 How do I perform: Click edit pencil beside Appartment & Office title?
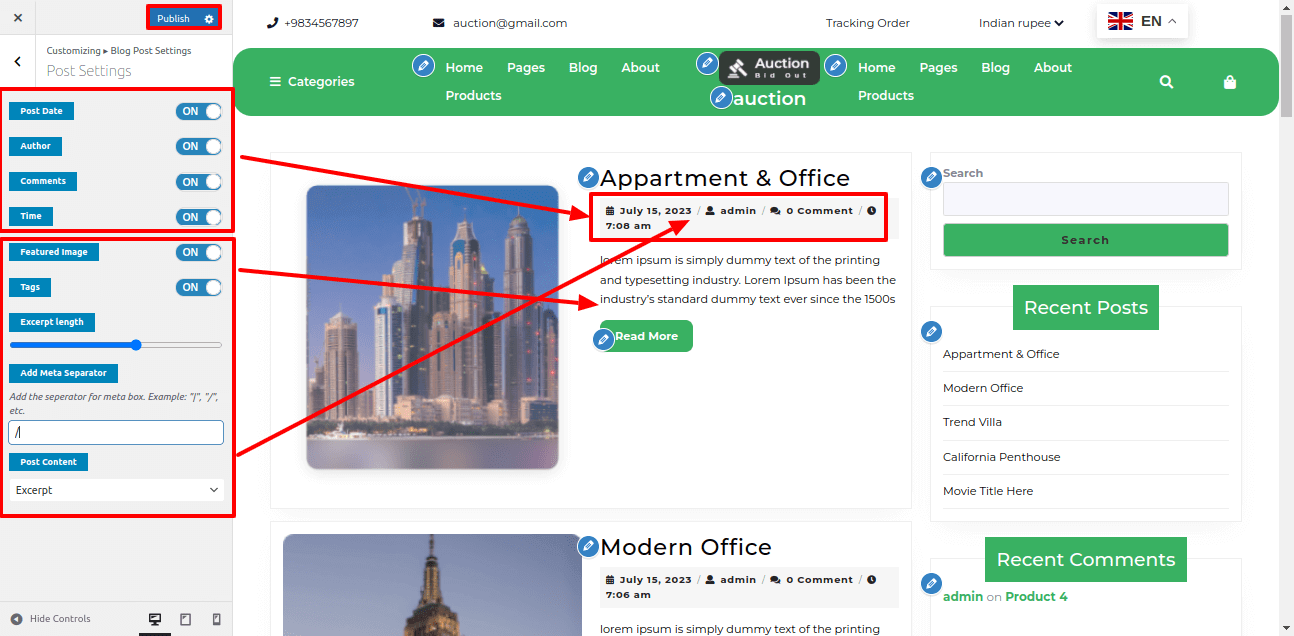click(588, 178)
